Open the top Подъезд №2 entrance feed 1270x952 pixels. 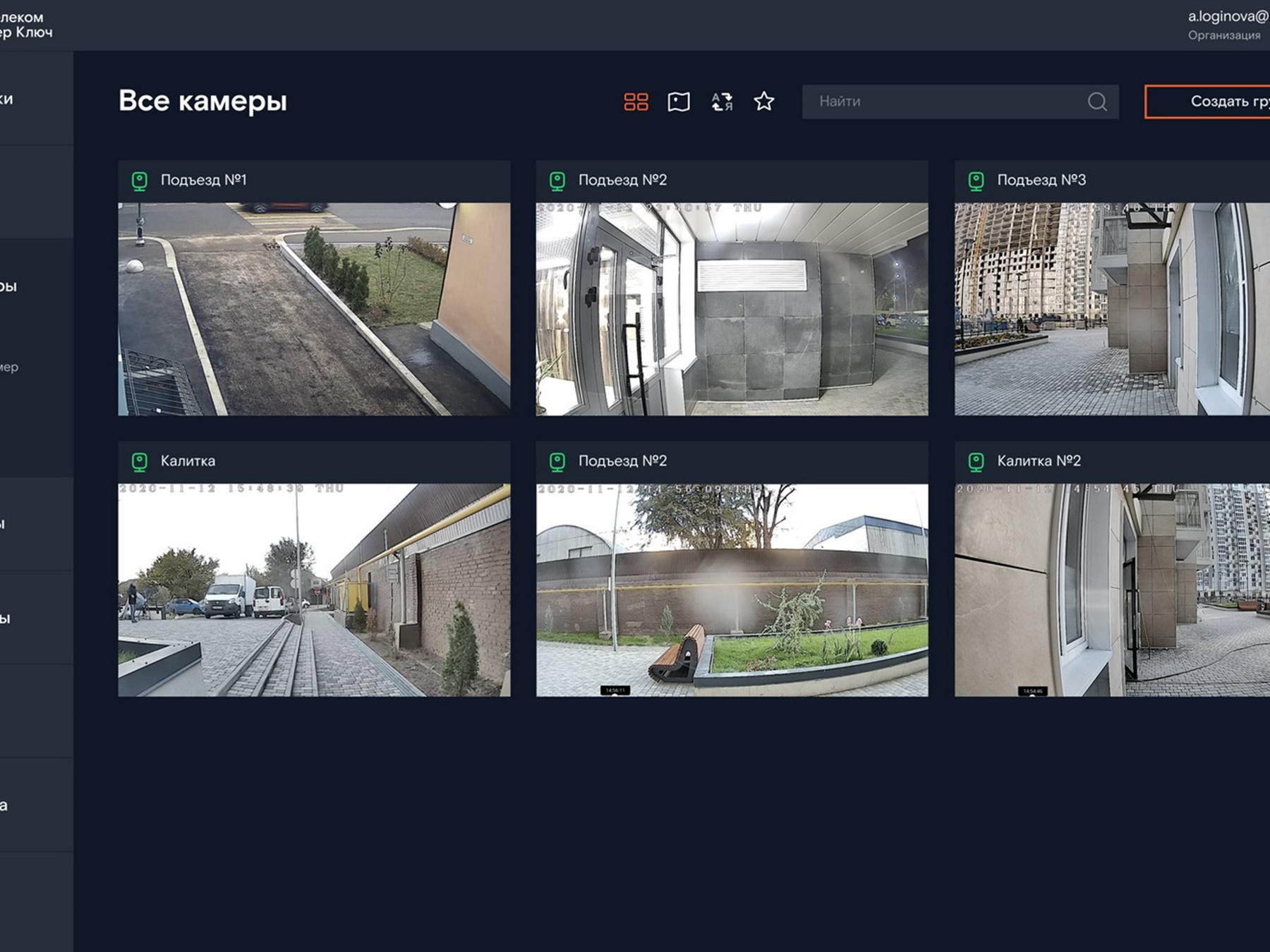(x=732, y=309)
